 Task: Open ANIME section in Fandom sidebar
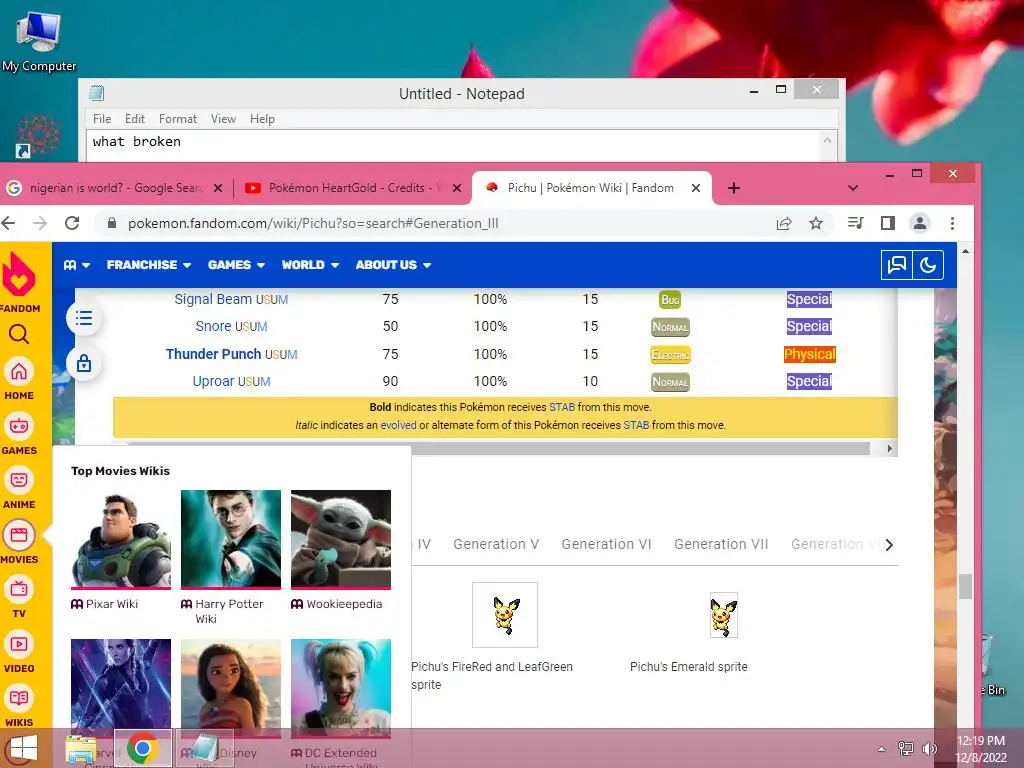pyautogui.click(x=19, y=488)
